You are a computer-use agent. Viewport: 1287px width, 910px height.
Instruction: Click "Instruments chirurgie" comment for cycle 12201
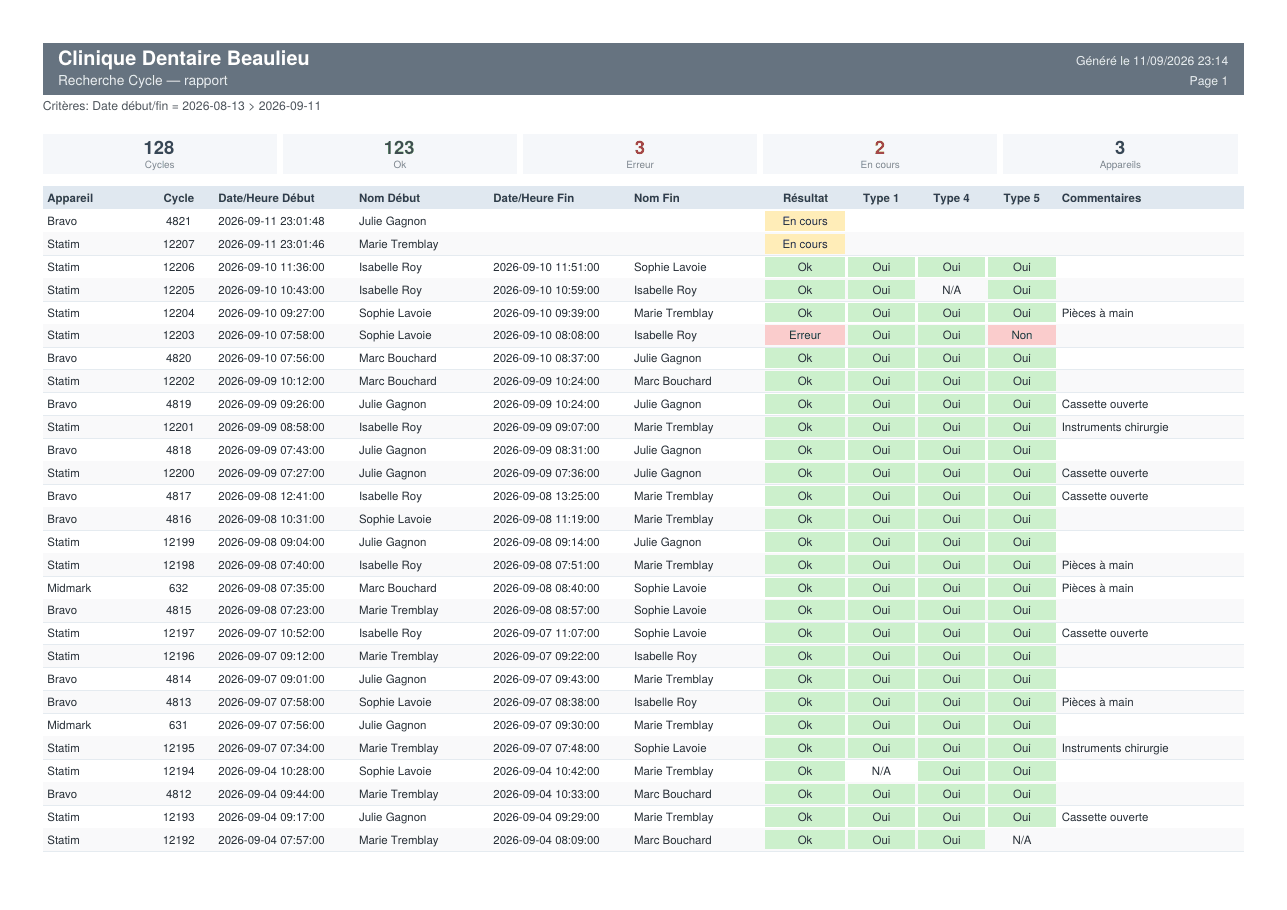[x=1115, y=427]
